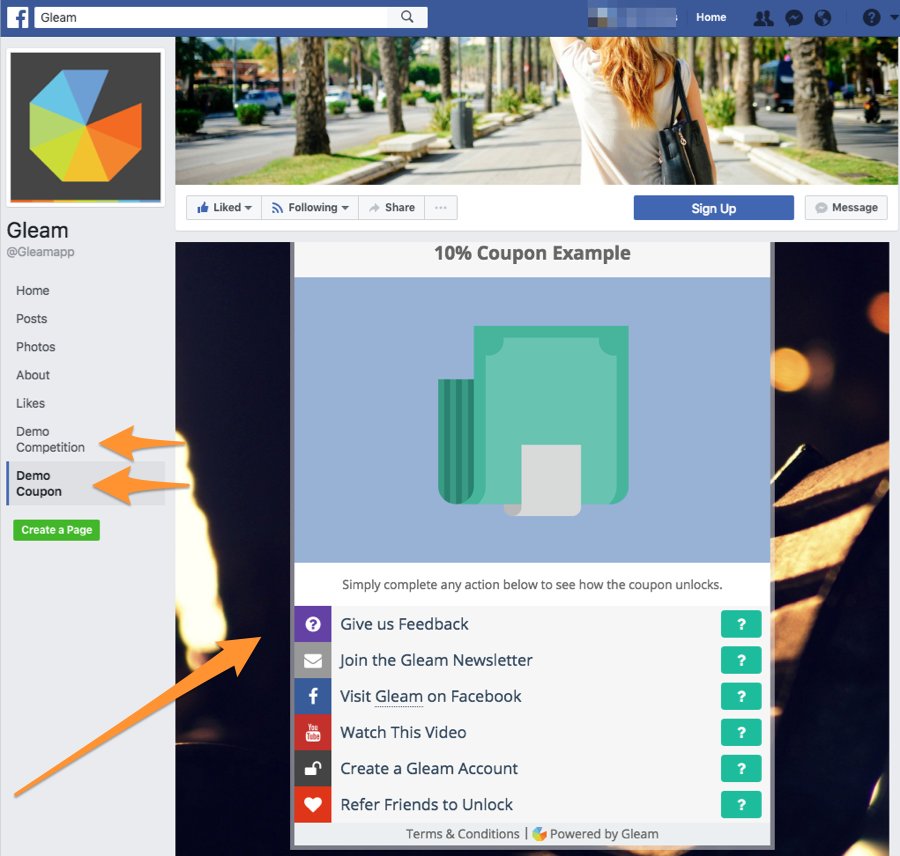Click green help button for Visit Gleam on Facebook

click(741, 696)
